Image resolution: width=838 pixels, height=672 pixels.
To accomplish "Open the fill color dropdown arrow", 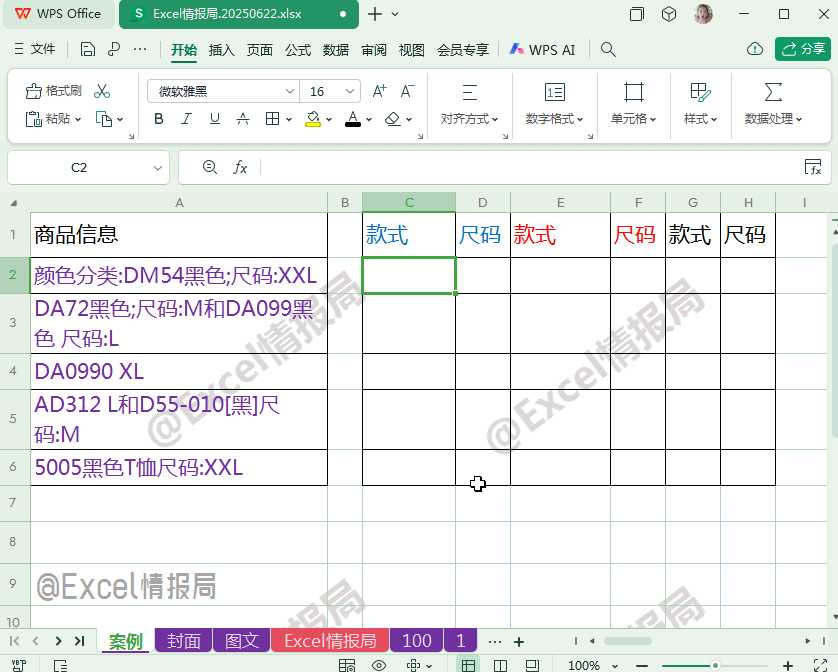I will (329, 119).
